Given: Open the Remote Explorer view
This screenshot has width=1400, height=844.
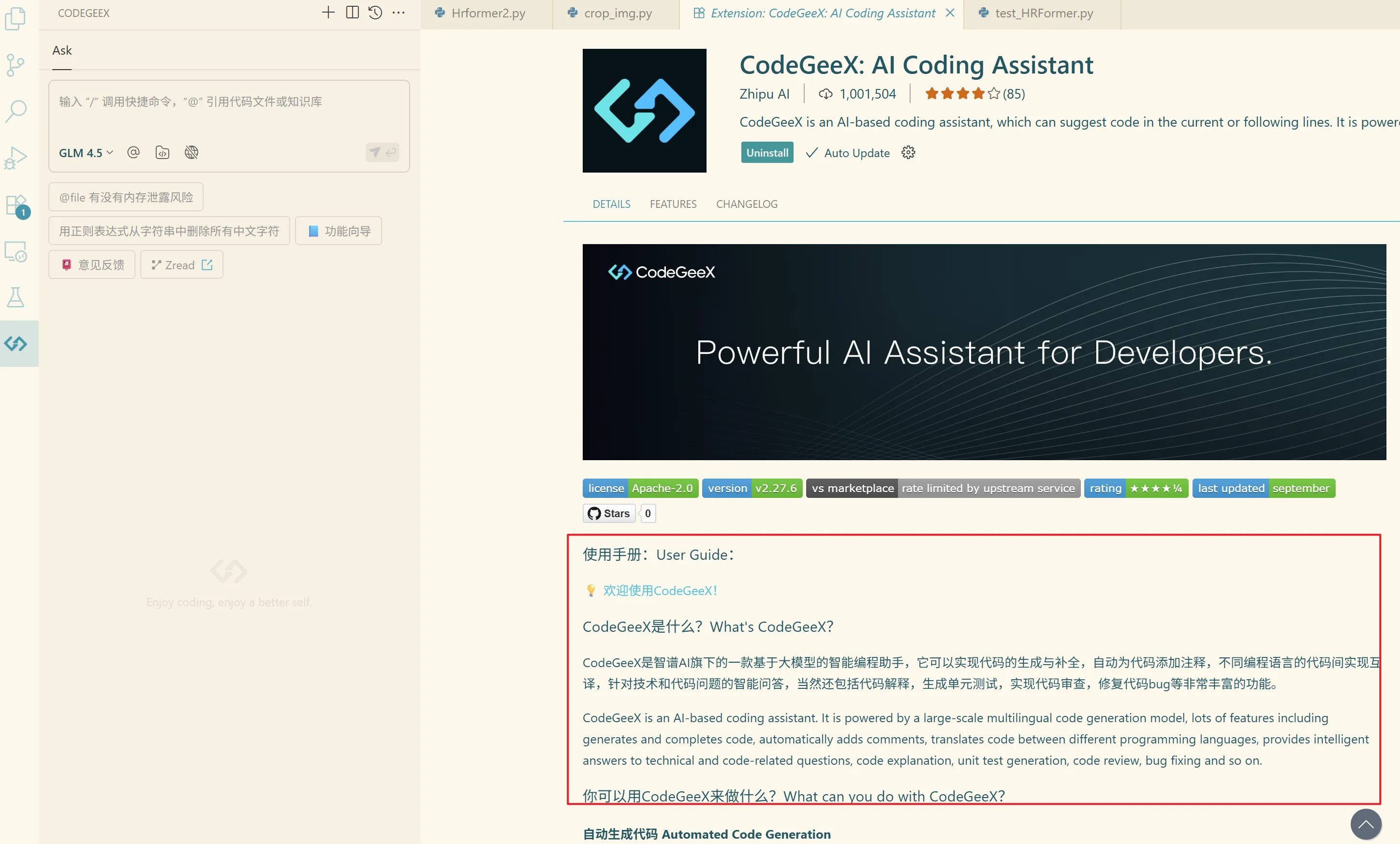Looking at the screenshot, I should tap(15, 251).
